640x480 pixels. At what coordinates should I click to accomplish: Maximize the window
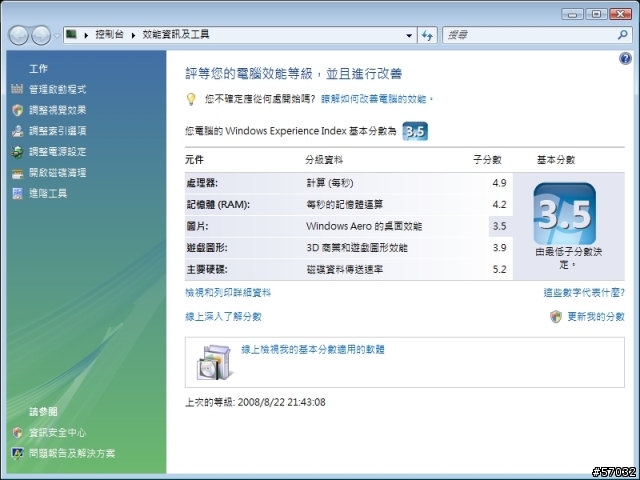click(596, 14)
